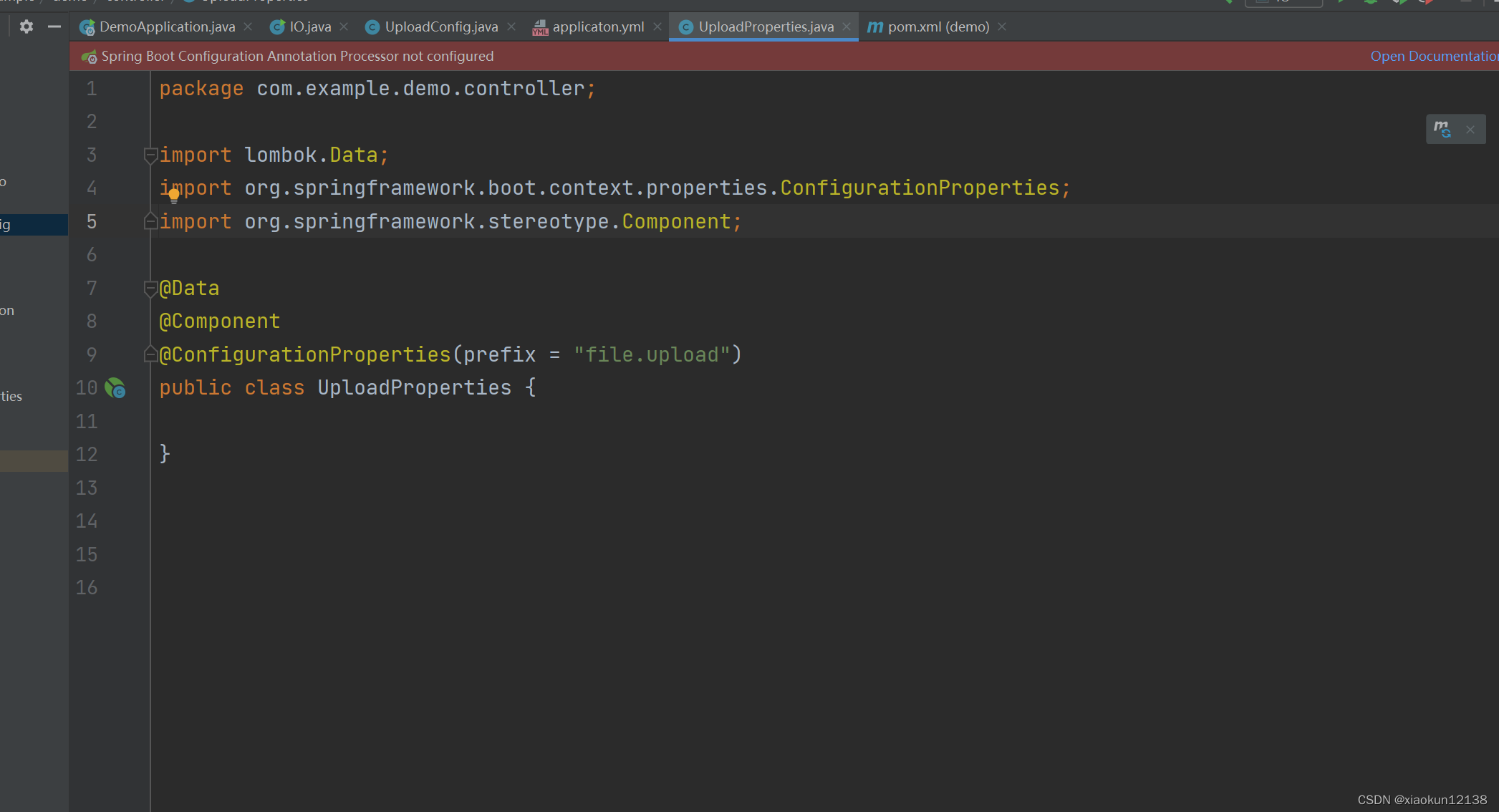Open project panel settings gear
Image resolution: width=1499 pixels, height=812 pixels.
point(26,26)
